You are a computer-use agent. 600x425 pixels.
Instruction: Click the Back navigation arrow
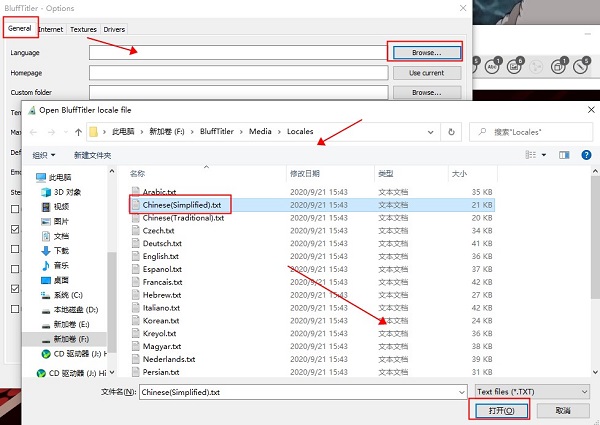tap(35, 131)
